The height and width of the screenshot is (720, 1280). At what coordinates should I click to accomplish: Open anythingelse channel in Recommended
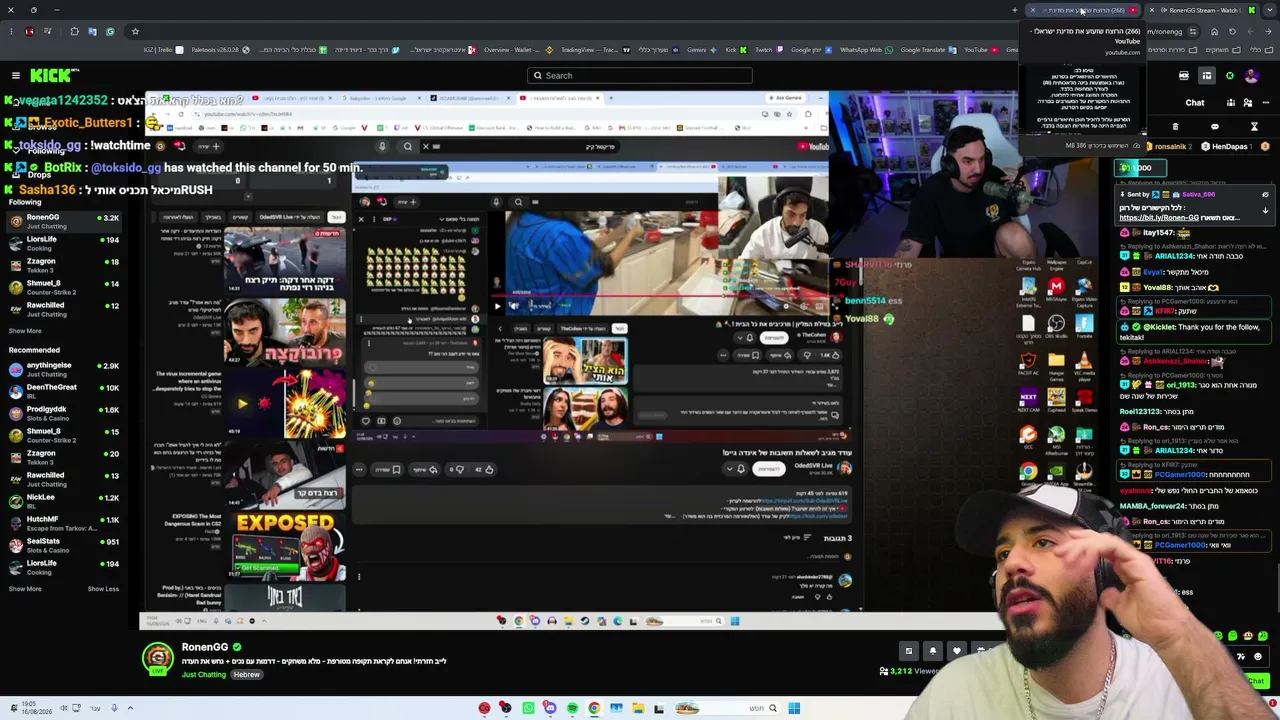(x=62, y=369)
